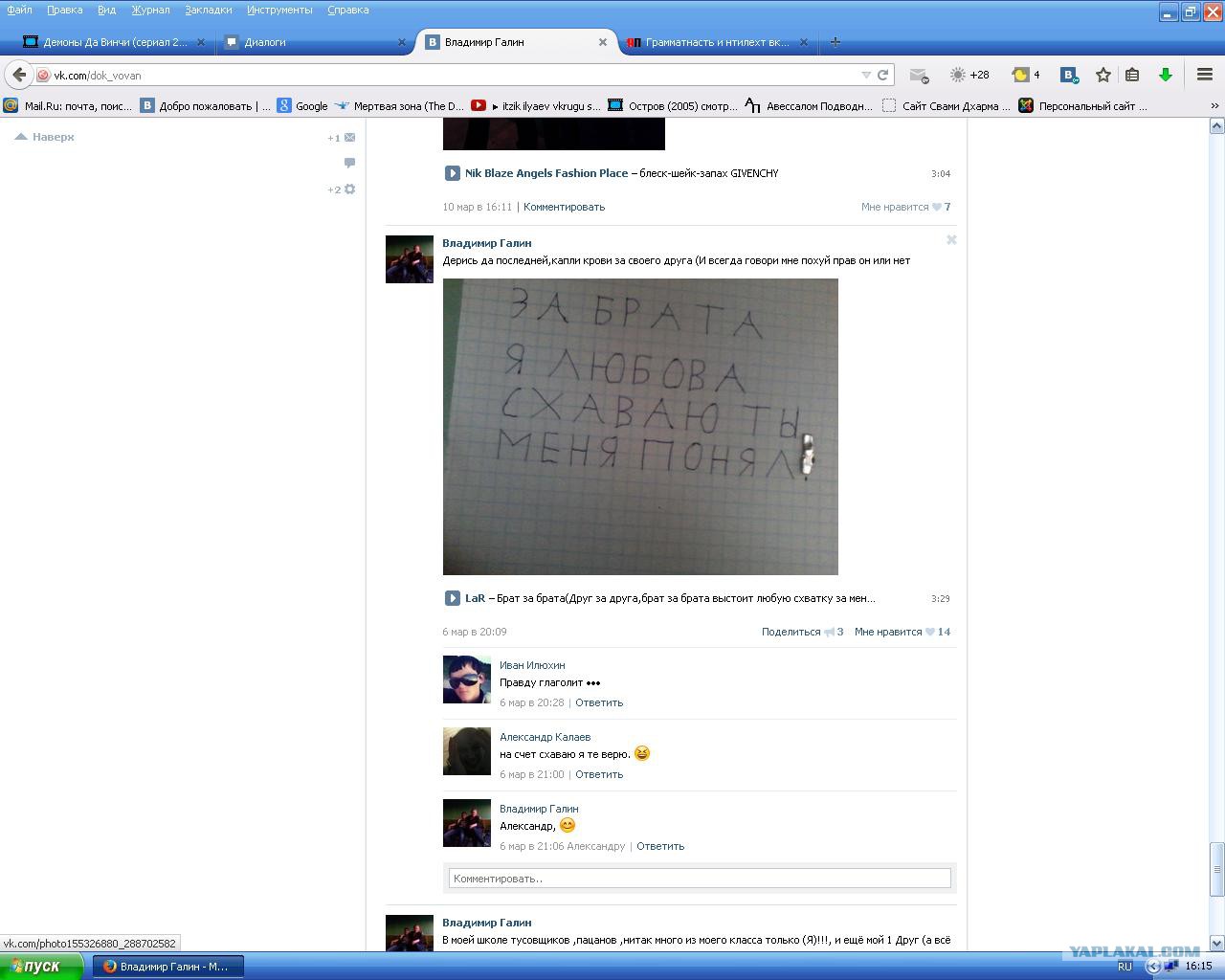Open the Журнал menu
This screenshot has width=1225, height=980.
coord(150,10)
